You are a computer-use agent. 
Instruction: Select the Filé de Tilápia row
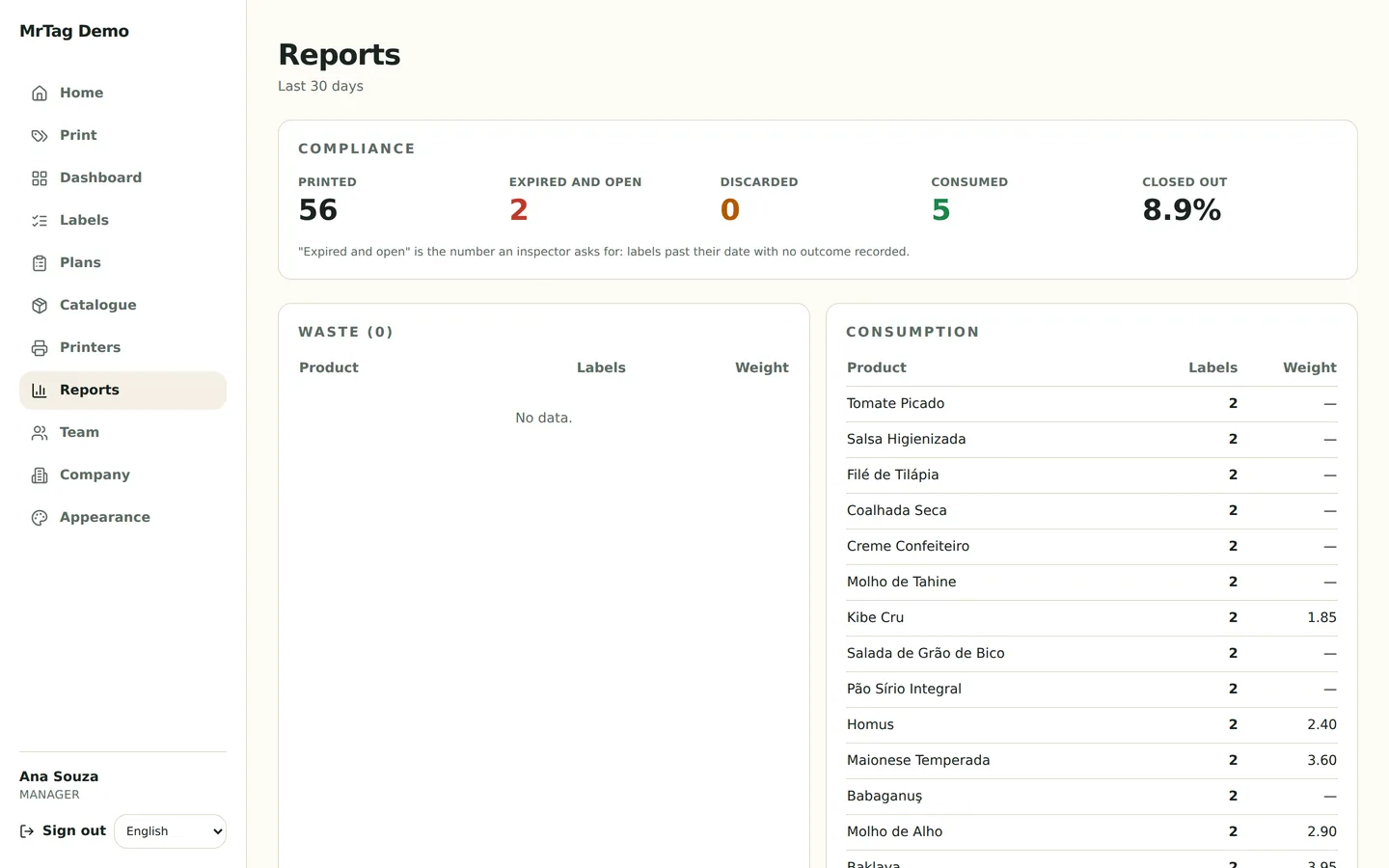click(x=1092, y=475)
